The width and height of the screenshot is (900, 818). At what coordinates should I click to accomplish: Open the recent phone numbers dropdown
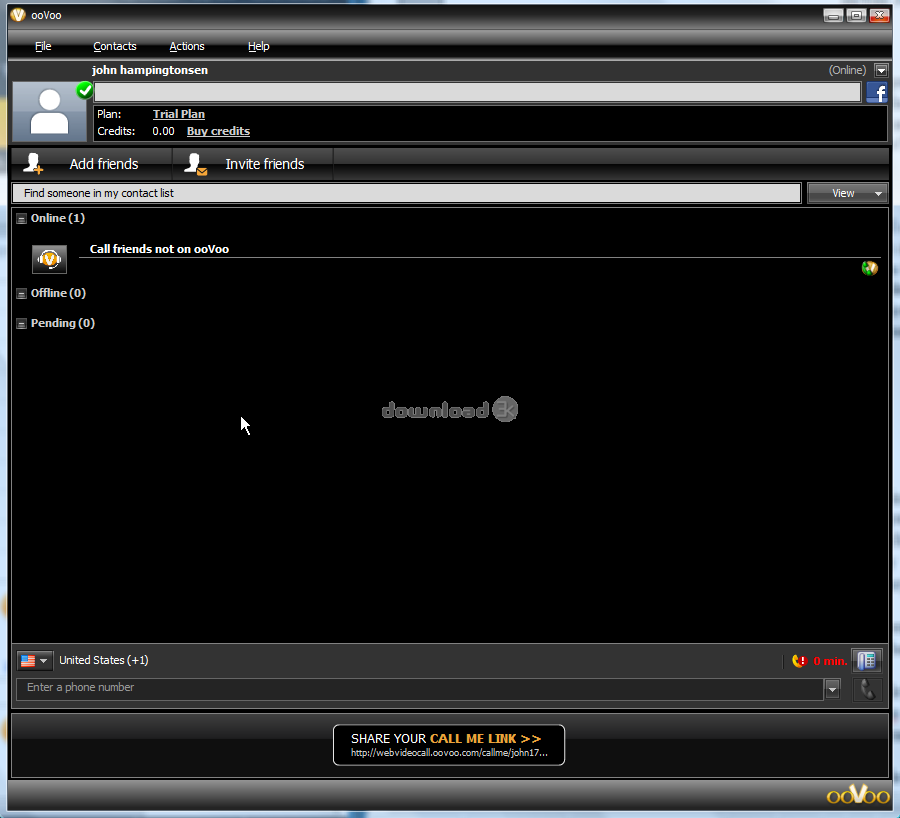[832, 689]
